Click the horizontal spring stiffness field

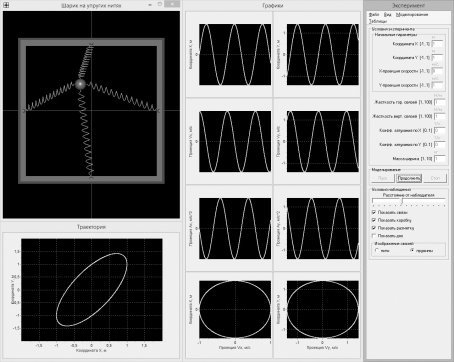point(440,102)
